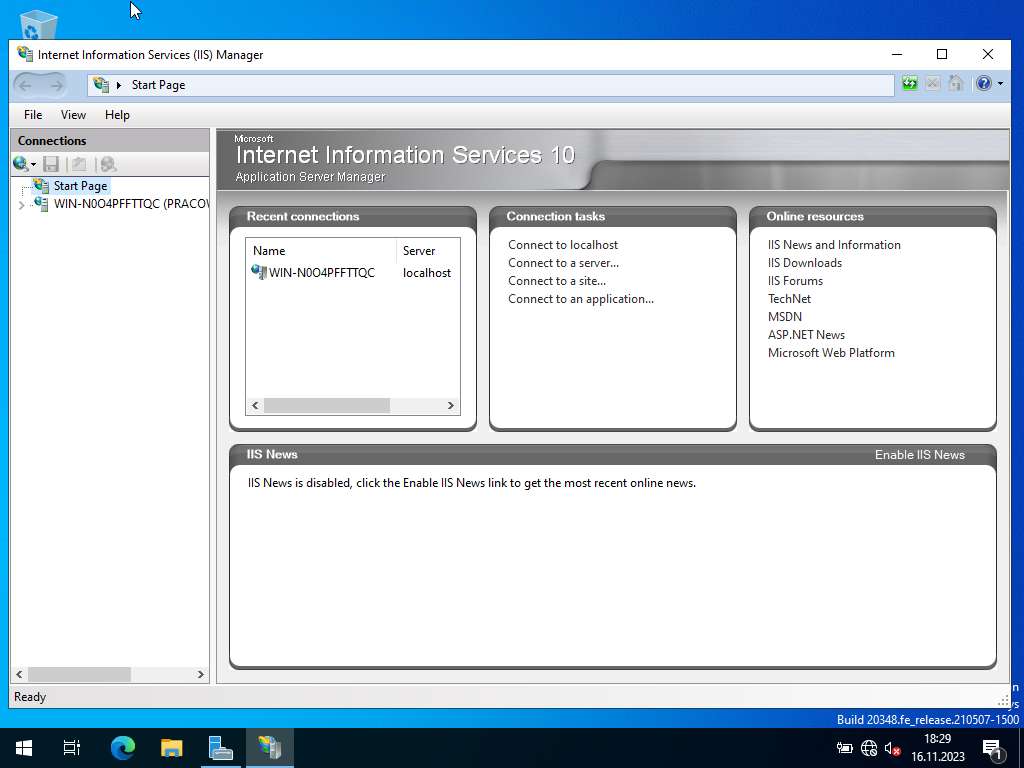This screenshot has height=768, width=1024.
Task: Click the address bar root icon arrow
Action: 119,85
